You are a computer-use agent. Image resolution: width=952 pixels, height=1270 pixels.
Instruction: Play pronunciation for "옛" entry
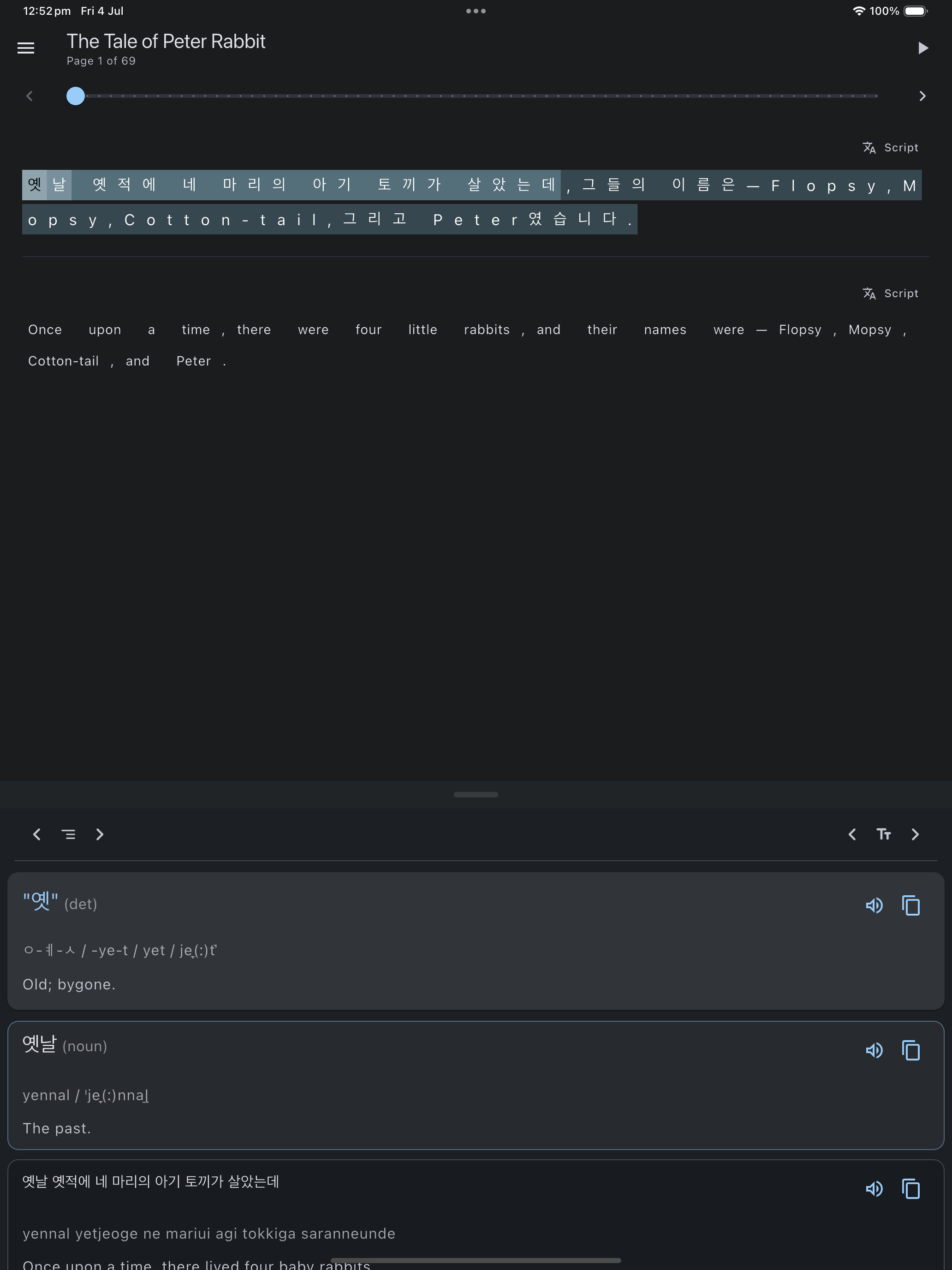(874, 905)
